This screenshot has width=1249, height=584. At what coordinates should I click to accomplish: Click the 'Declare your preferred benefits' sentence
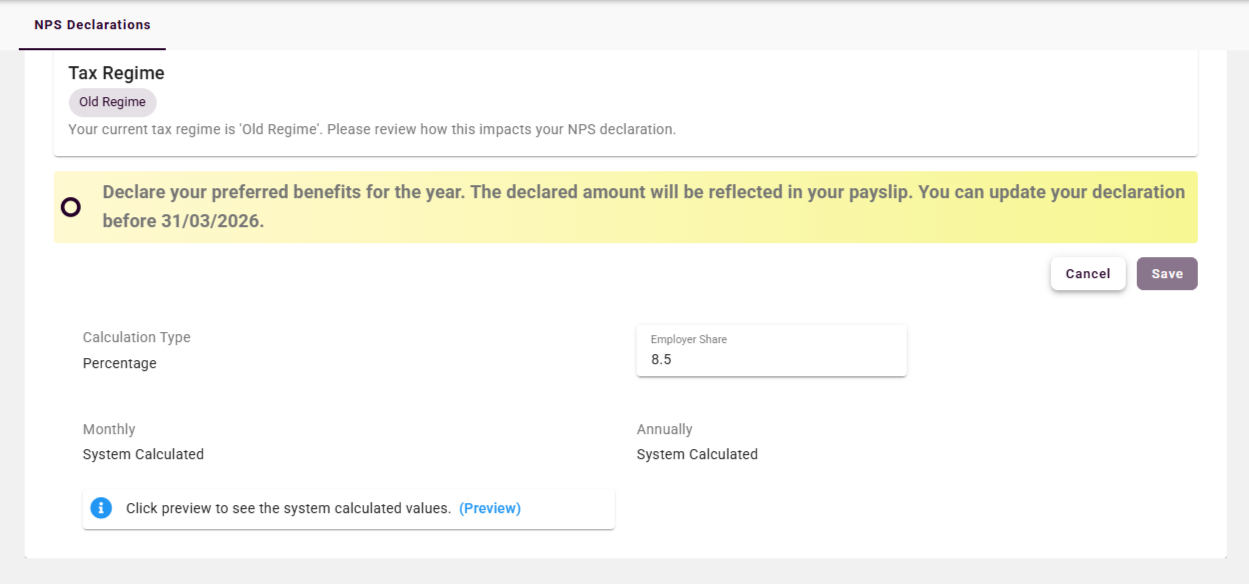(282, 192)
